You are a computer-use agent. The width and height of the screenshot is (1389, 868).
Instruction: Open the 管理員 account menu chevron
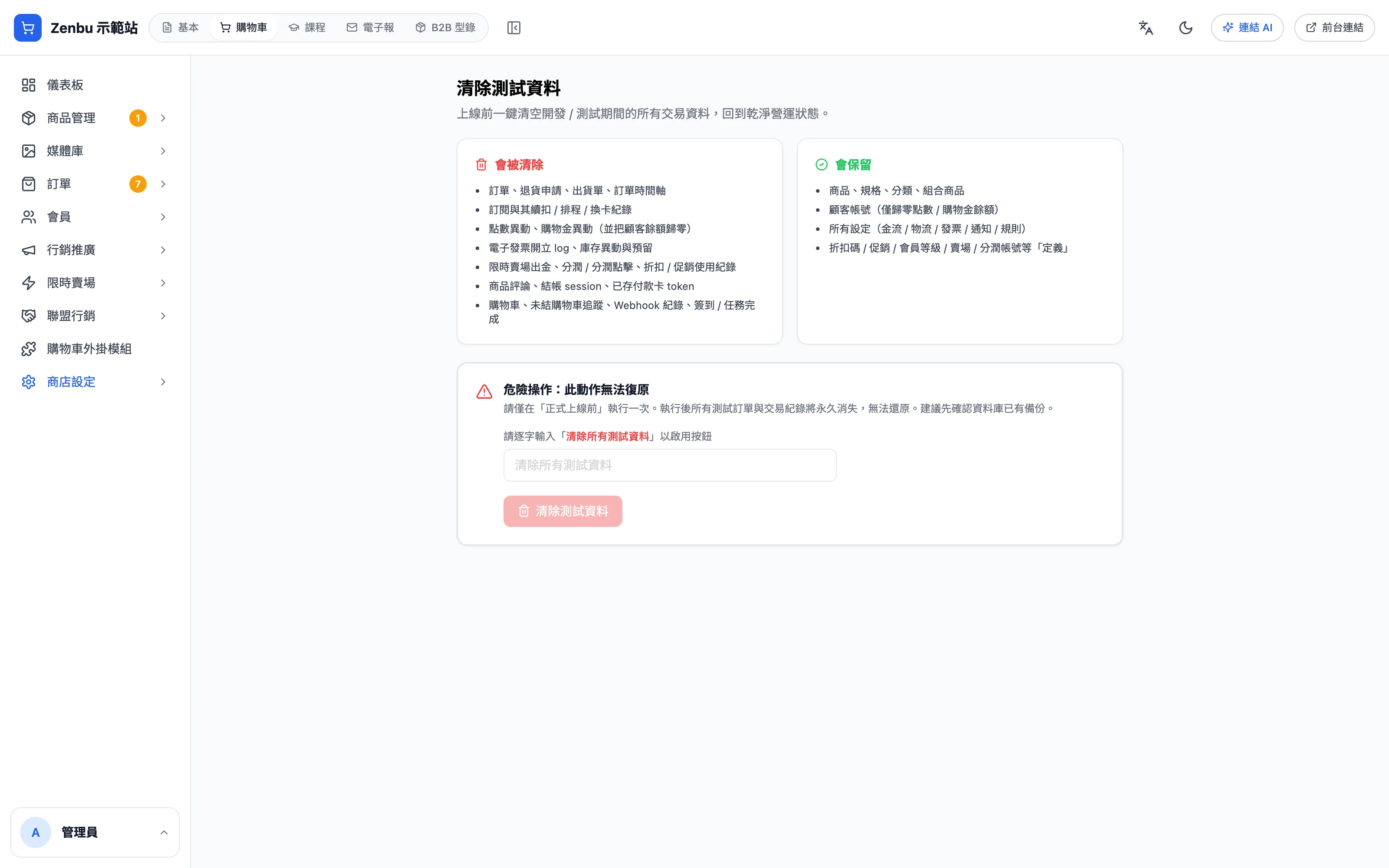[x=164, y=832]
